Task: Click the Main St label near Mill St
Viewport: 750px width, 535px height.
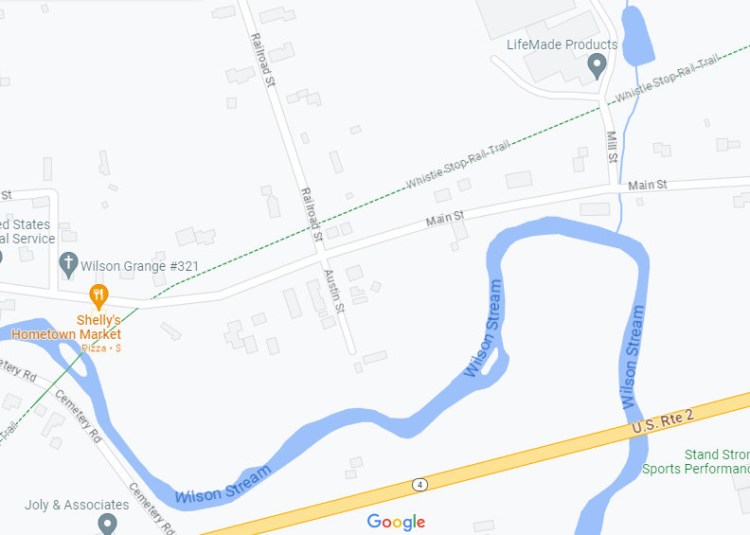Action: coord(647,185)
